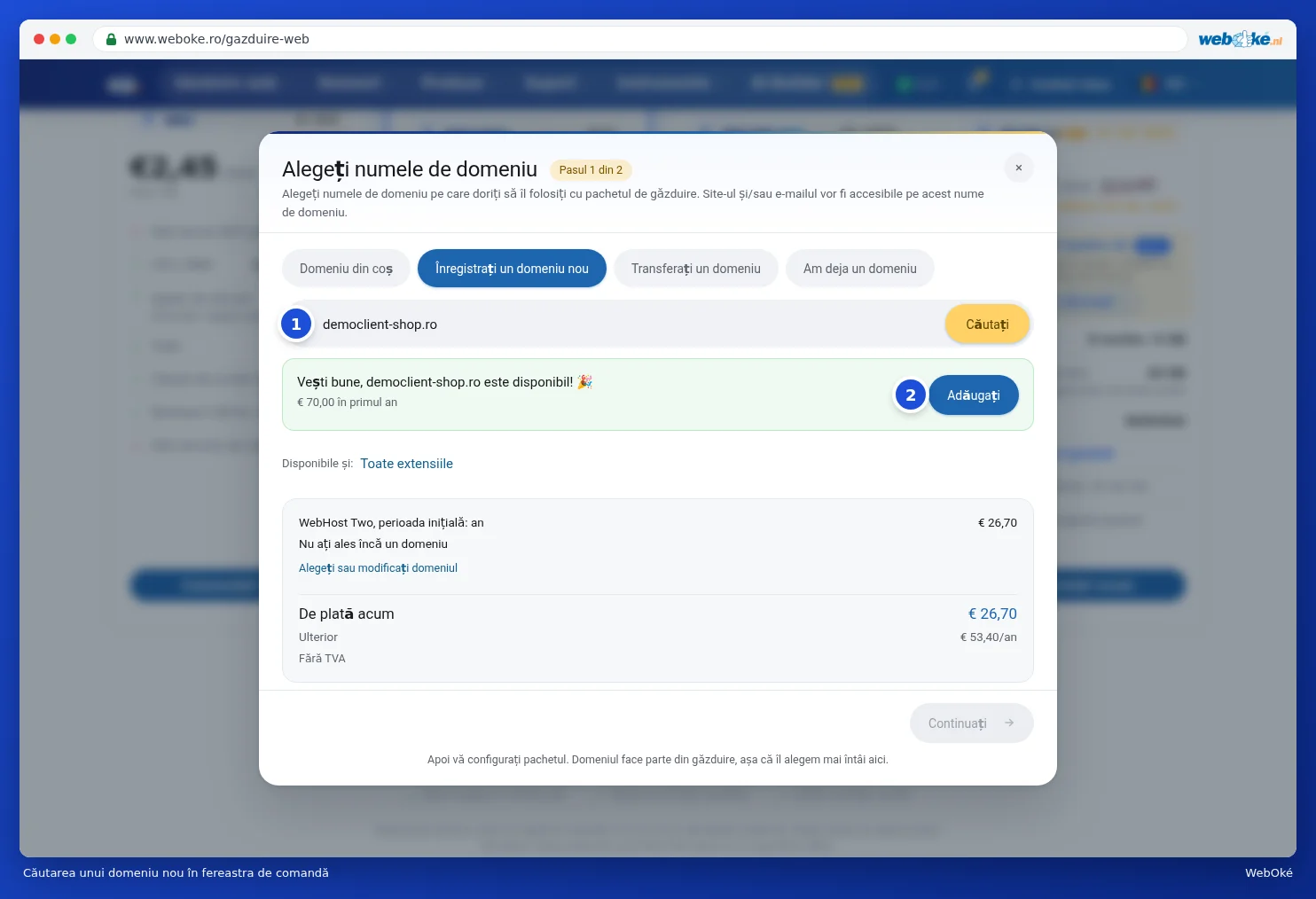Add domain with Adăugați button
Image resolution: width=1316 pixels, height=899 pixels.
pyautogui.click(x=974, y=395)
